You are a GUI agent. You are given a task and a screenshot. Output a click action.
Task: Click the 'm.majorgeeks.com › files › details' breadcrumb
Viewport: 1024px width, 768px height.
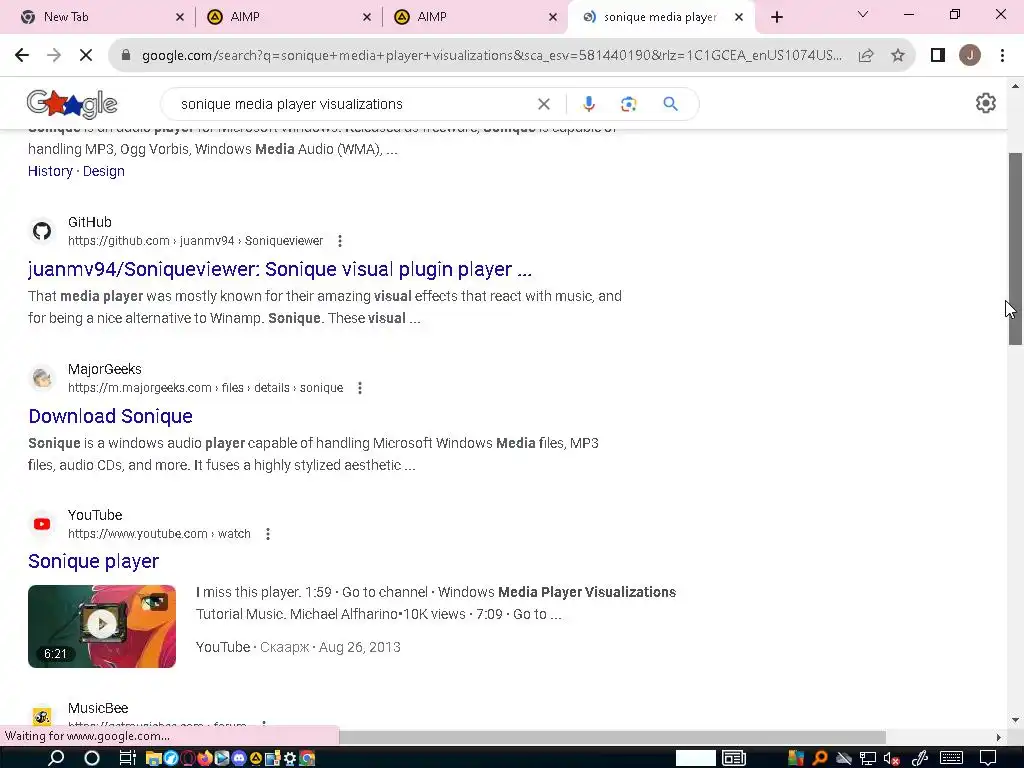[x=206, y=388]
